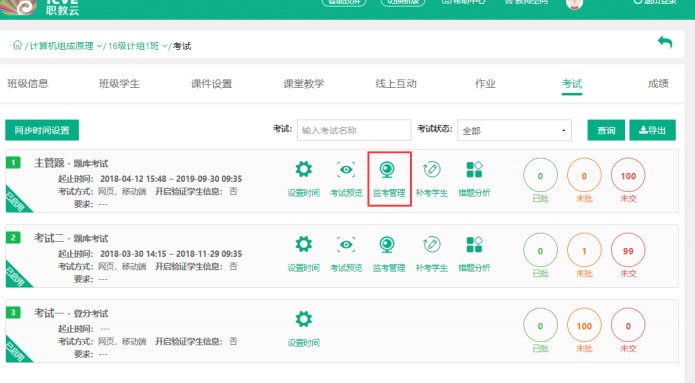Open 考试预览 eye icon for 考试二
Viewport: 695px width, 383px height.
[x=346, y=244]
